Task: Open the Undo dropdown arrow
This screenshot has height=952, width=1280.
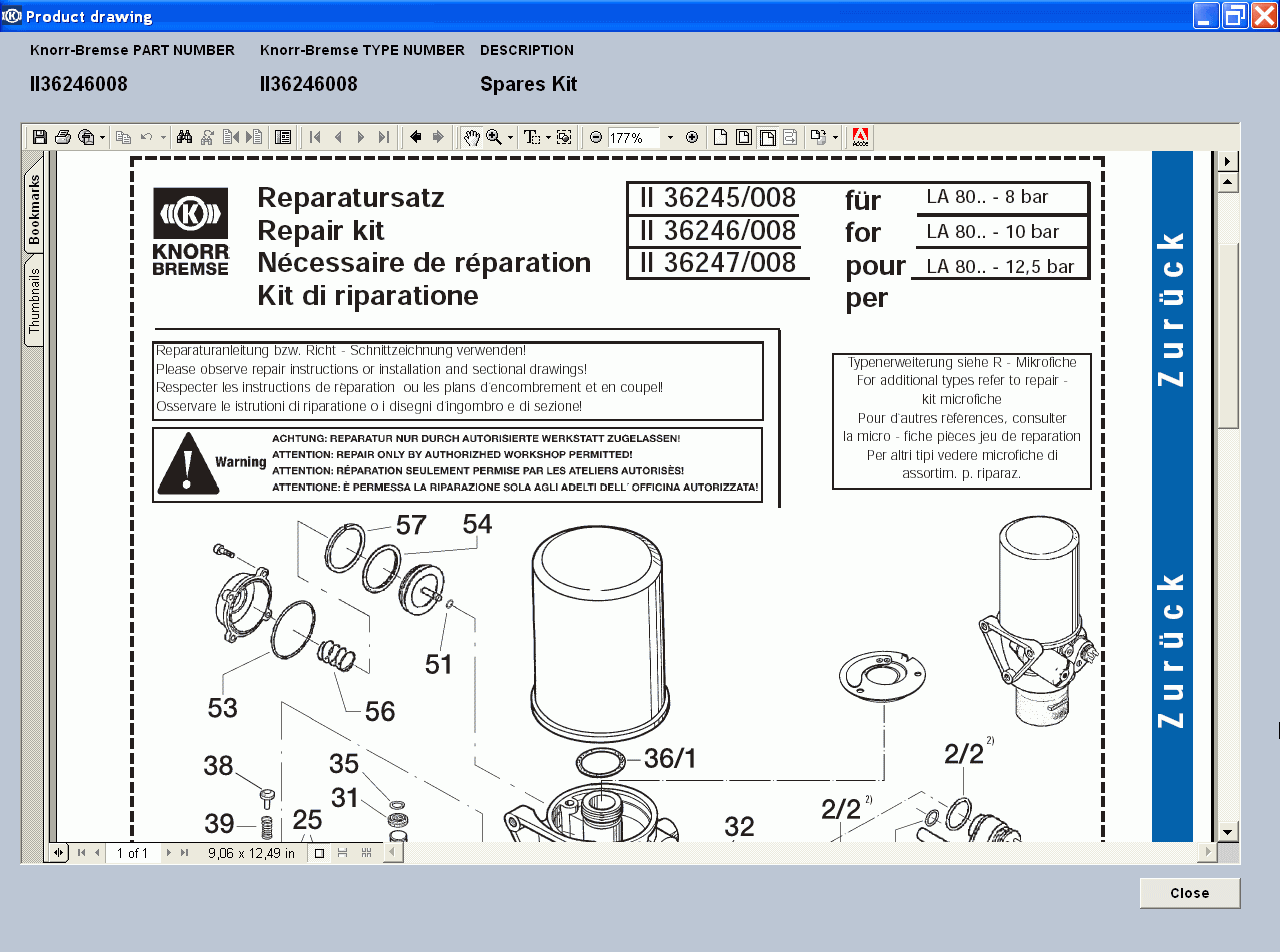Action: (x=164, y=137)
